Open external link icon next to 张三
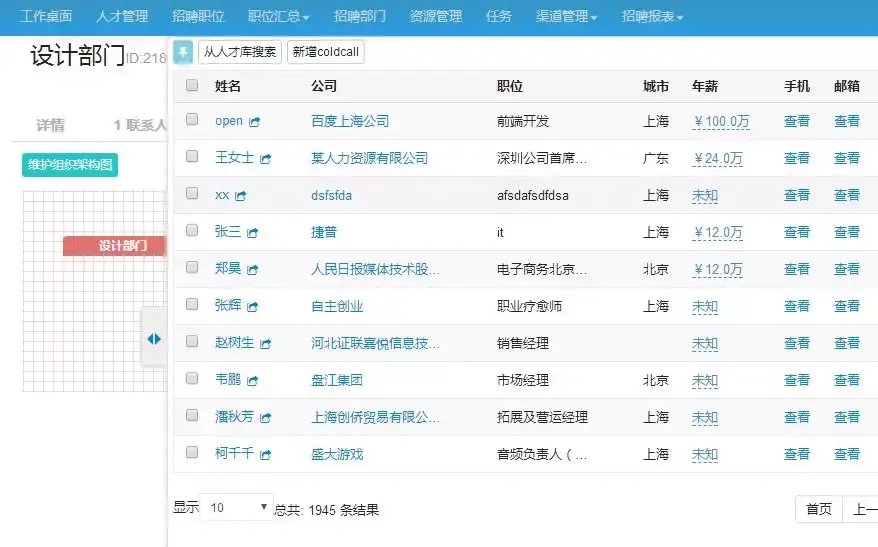 pyautogui.click(x=253, y=232)
